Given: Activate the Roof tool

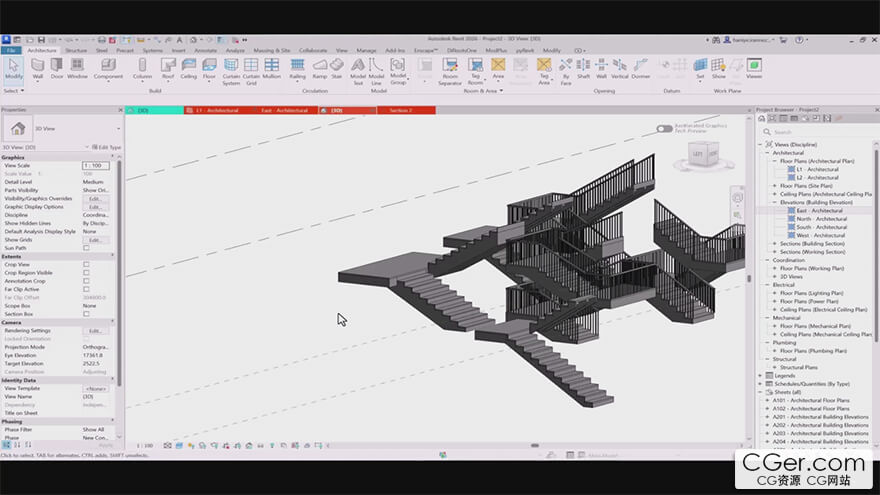Looking at the screenshot, I should tap(168, 68).
